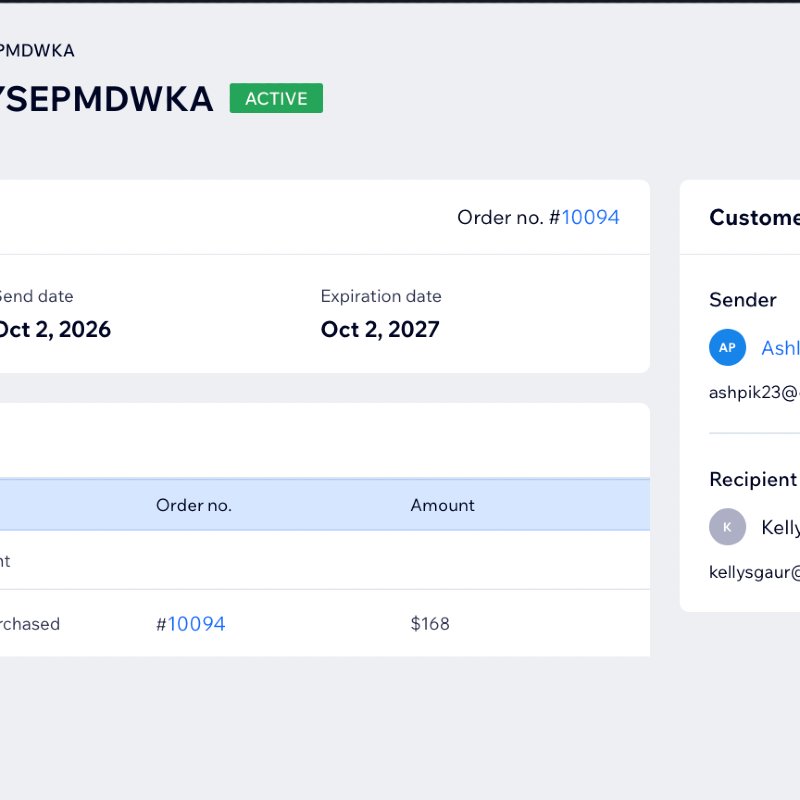This screenshot has height=800, width=800.
Task: Click the K recipient avatar
Action: pos(728,527)
